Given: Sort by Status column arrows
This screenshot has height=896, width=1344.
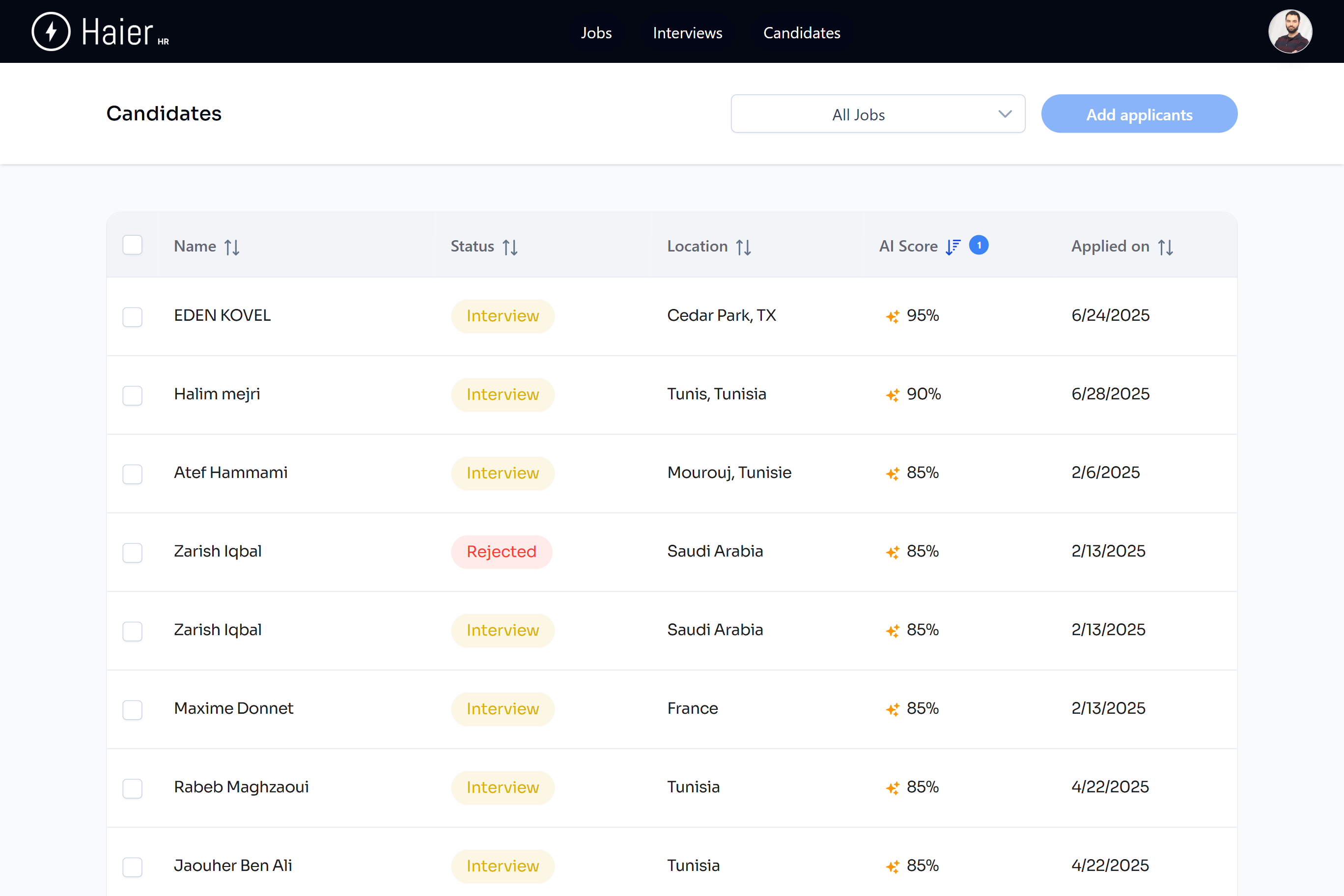Looking at the screenshot, I should tap(510, 247).
